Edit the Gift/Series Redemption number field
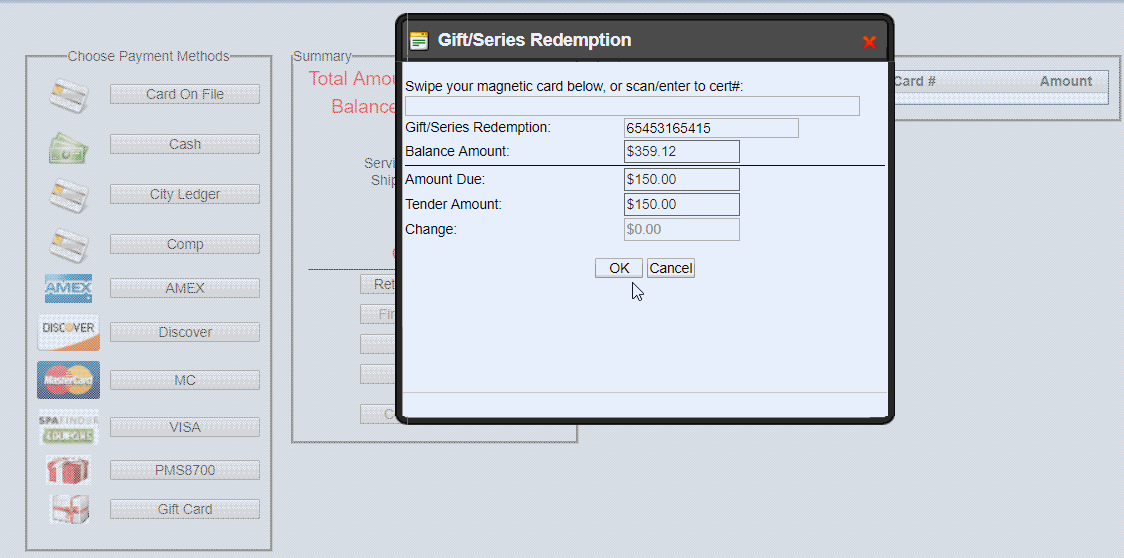Viewport: 1124px width, 558px height. click(x=711, y=128)
